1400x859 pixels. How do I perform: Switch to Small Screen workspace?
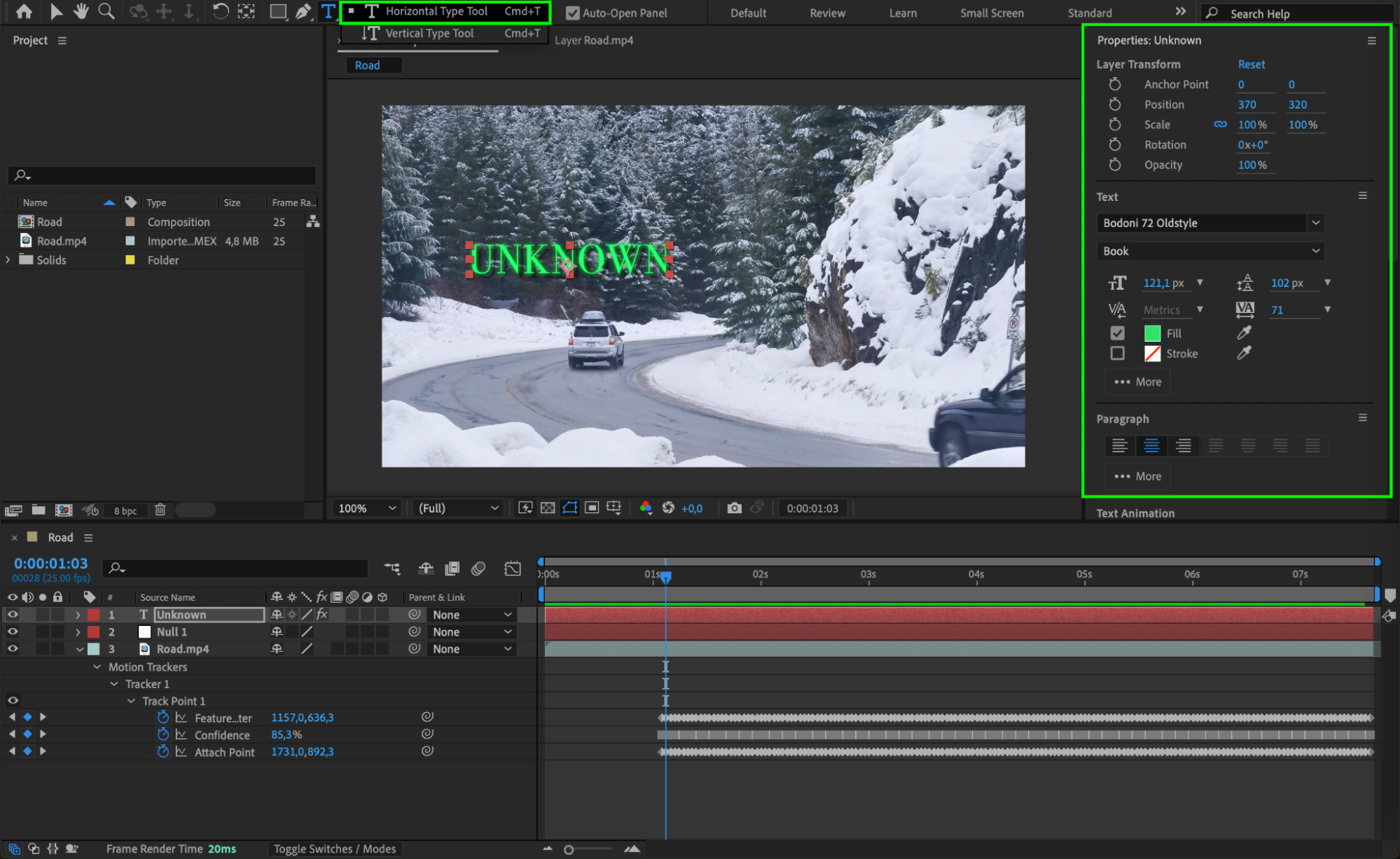tap(992, 13)
